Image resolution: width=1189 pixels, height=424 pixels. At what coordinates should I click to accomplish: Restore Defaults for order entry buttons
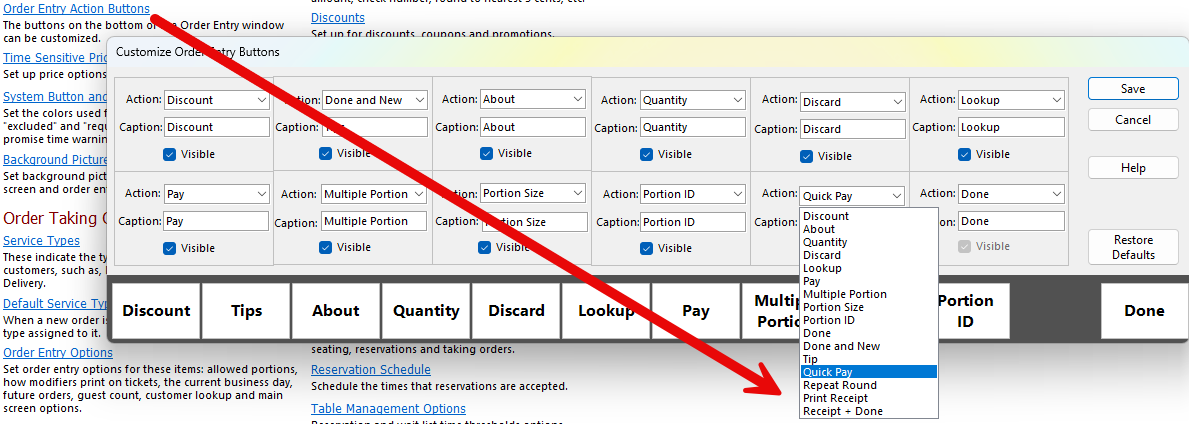point(1132,248)
